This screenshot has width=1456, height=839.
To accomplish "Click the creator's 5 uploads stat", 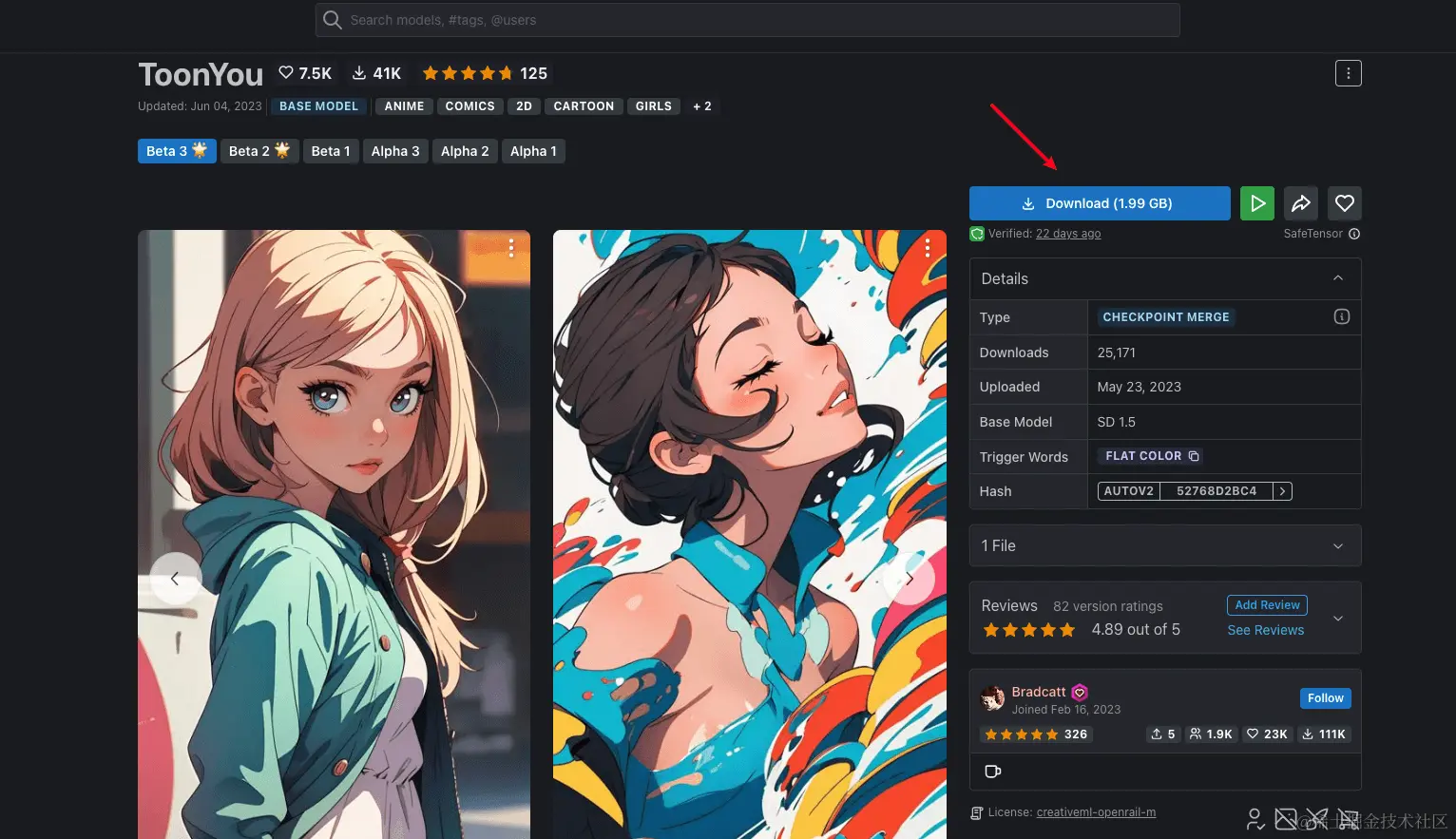I will coord(1162,734).
